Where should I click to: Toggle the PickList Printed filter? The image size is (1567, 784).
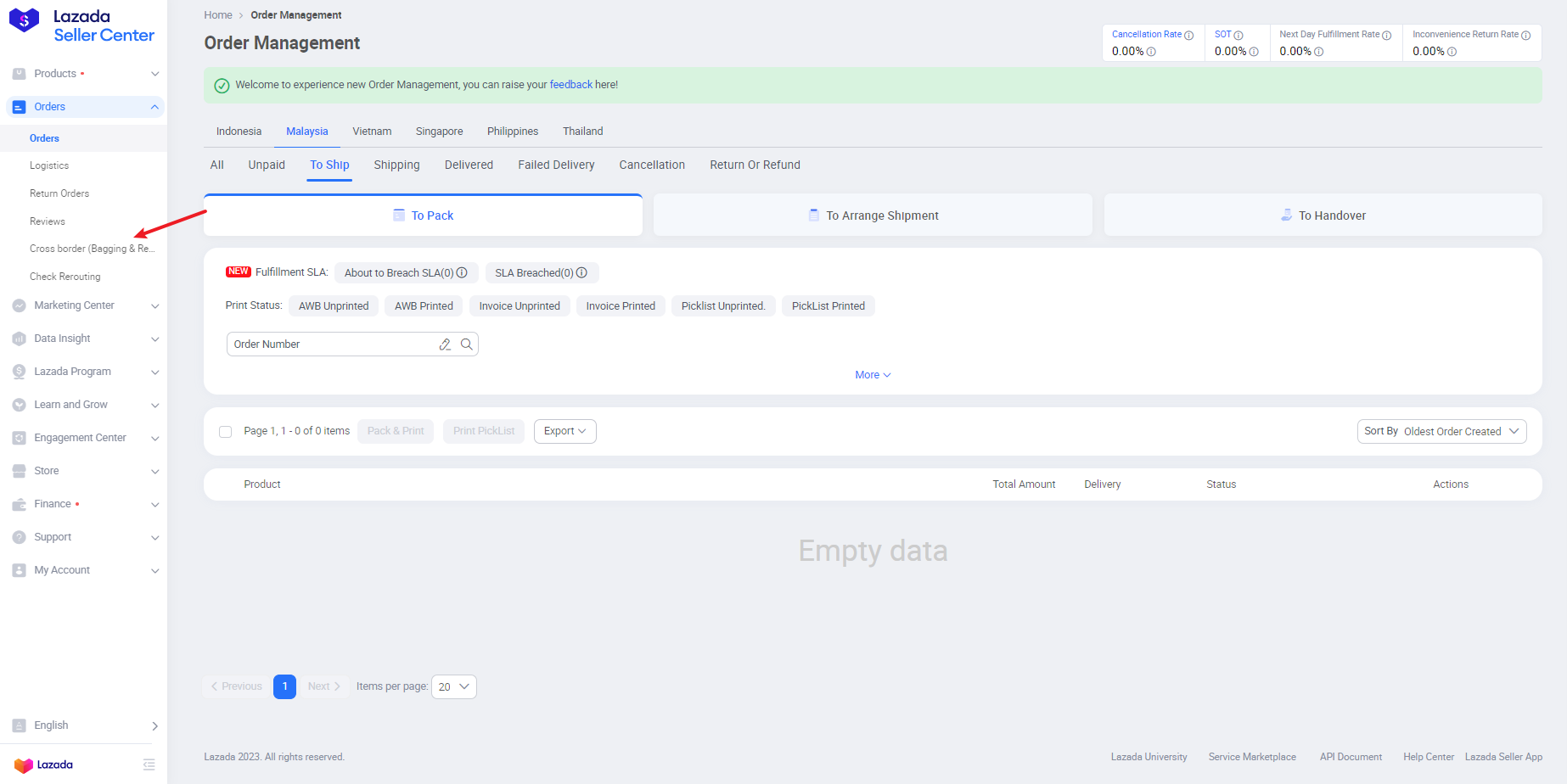828,306
